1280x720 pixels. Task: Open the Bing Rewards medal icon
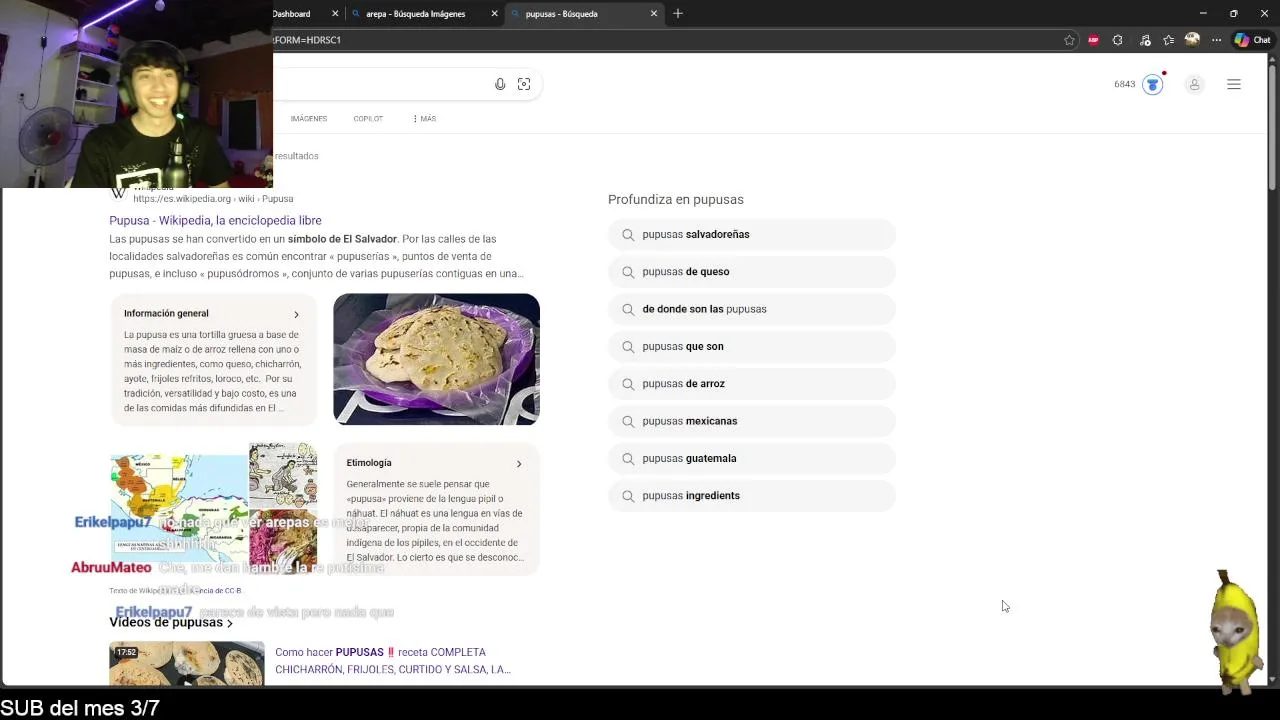point(1153,84)
